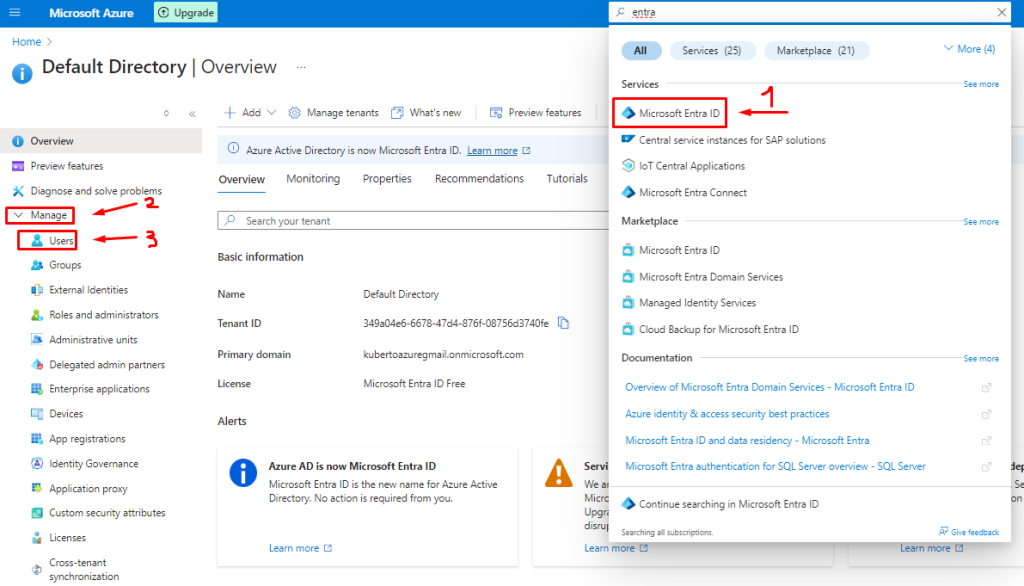The width and height of the screenshot is (1024, 586).
Task: Clear the search box with X
Action: point(1001,12)
